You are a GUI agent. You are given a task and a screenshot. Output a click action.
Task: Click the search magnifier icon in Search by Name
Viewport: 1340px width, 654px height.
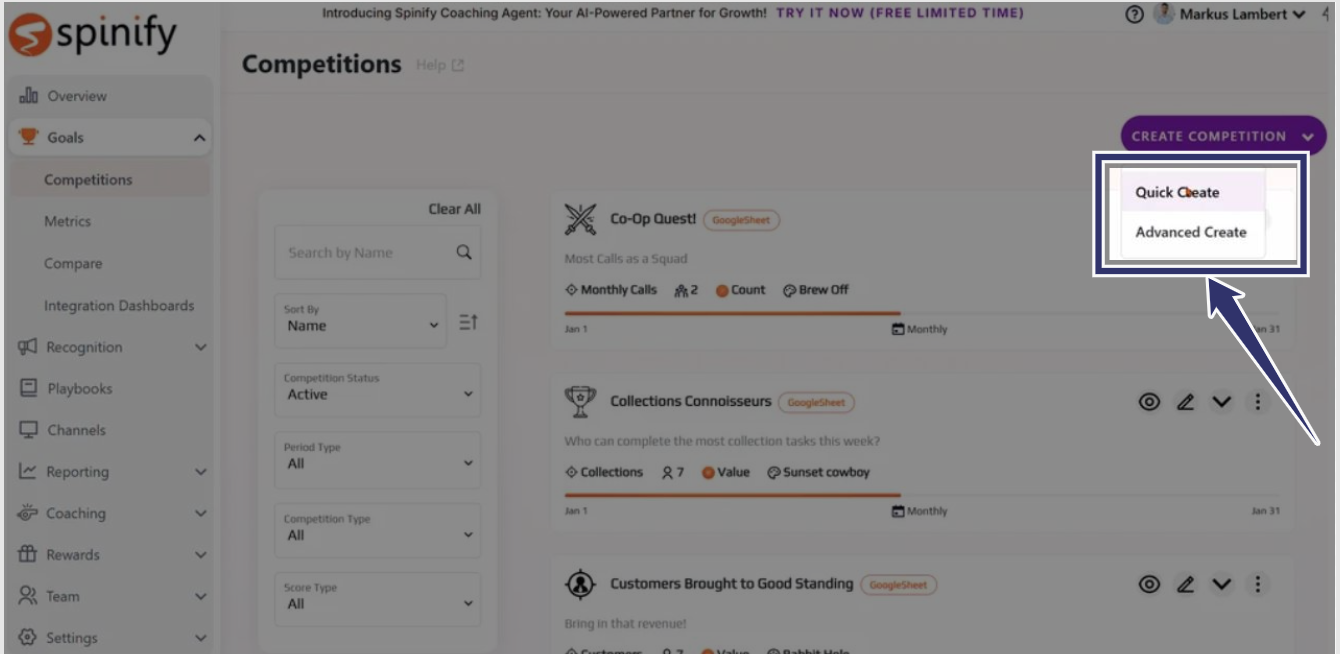(463, 252)
